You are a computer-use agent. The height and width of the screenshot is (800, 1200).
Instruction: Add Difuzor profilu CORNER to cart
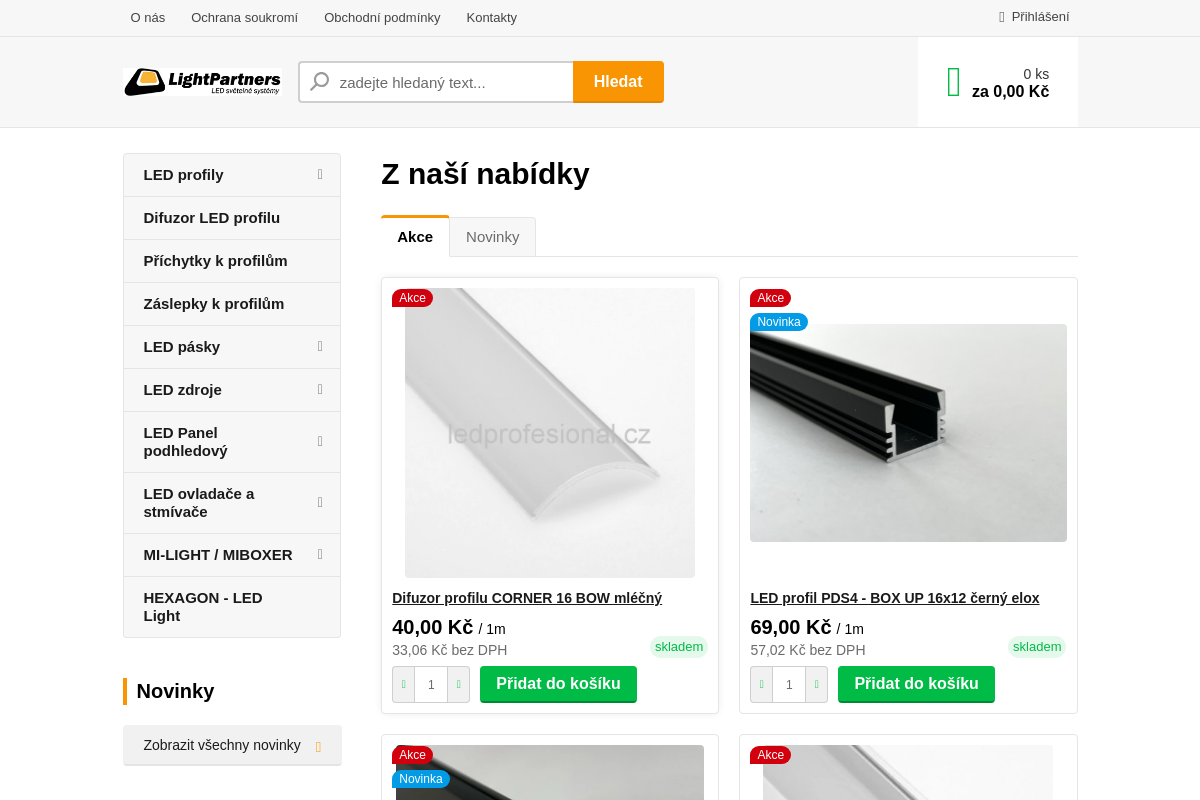pos(558,684)
